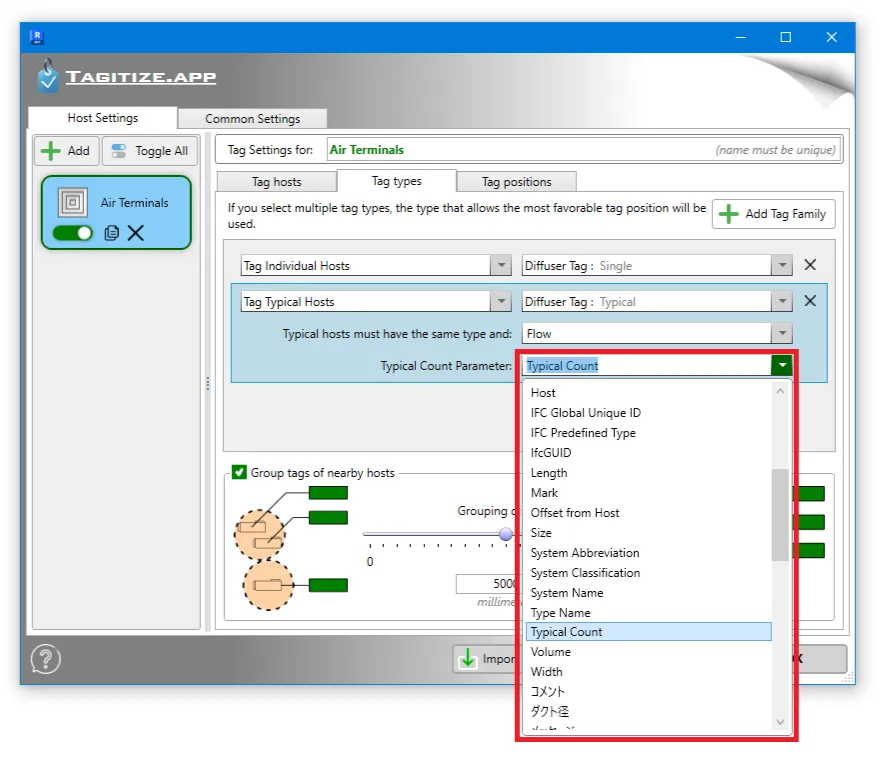Select Type Name from the list
The width and height of the screenshot is (882, 765).
click(x=560, y=612)
